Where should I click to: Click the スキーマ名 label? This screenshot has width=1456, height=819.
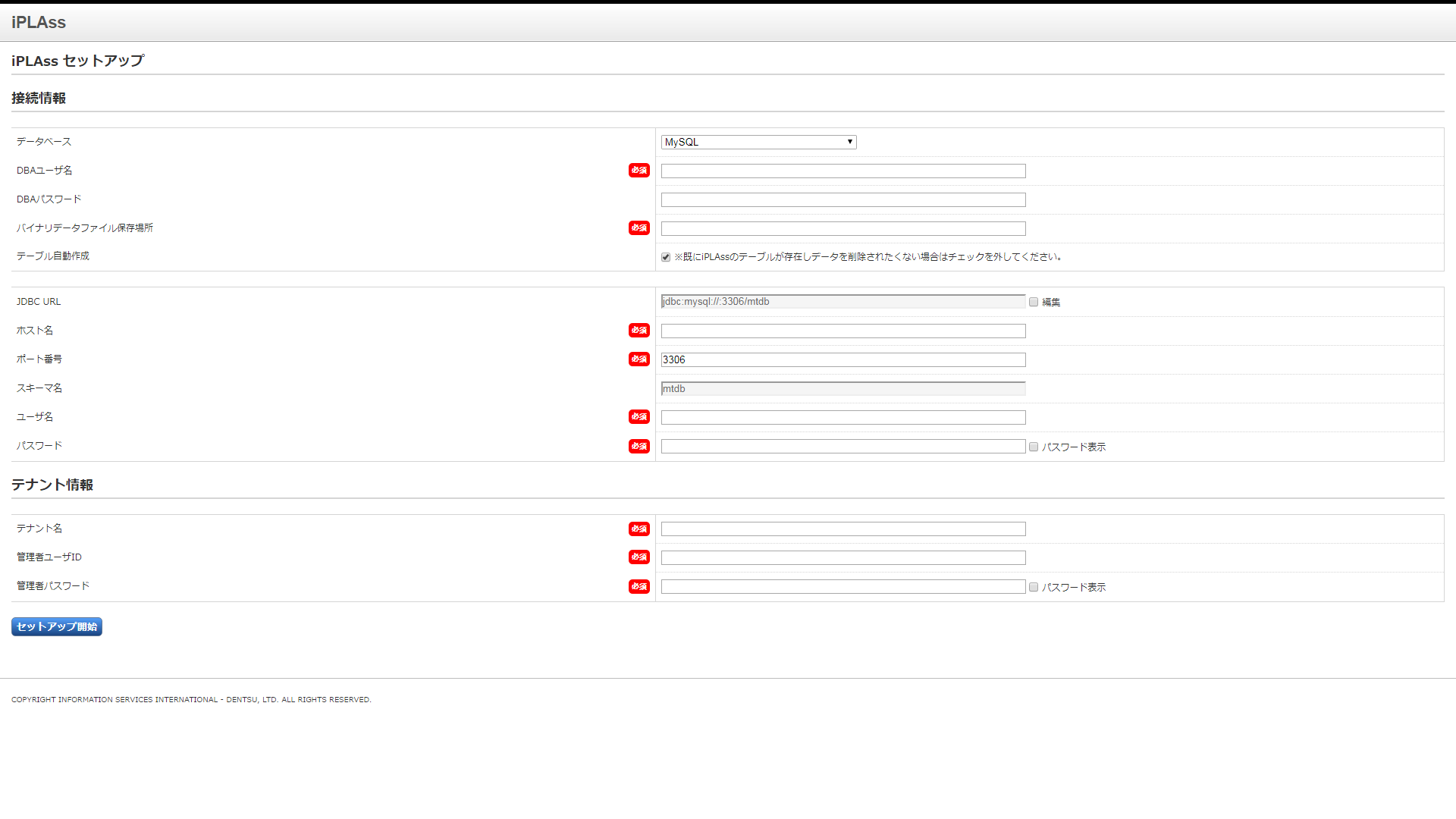tap(39, 388)
